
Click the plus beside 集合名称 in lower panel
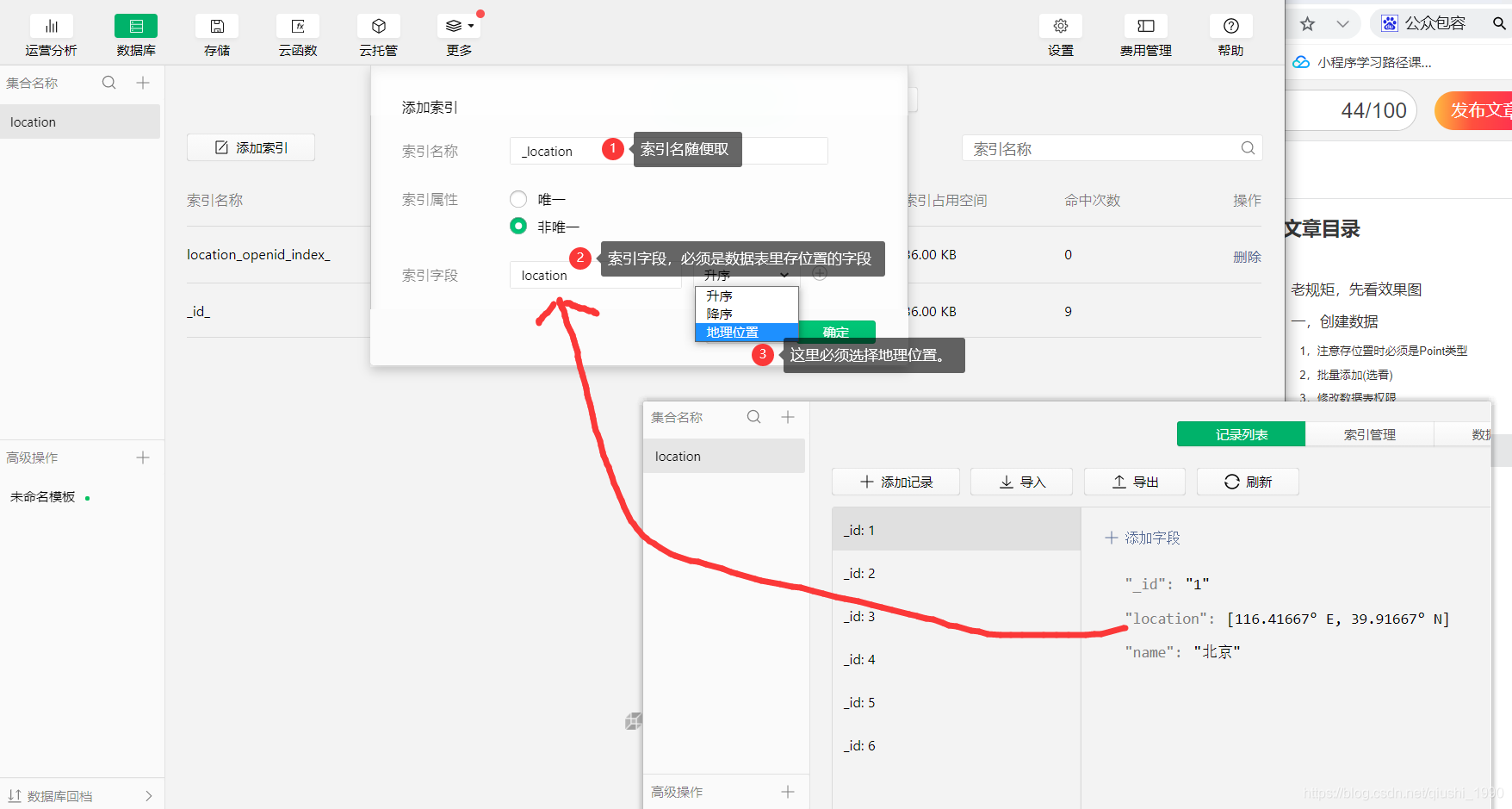(x=788, y=417)
